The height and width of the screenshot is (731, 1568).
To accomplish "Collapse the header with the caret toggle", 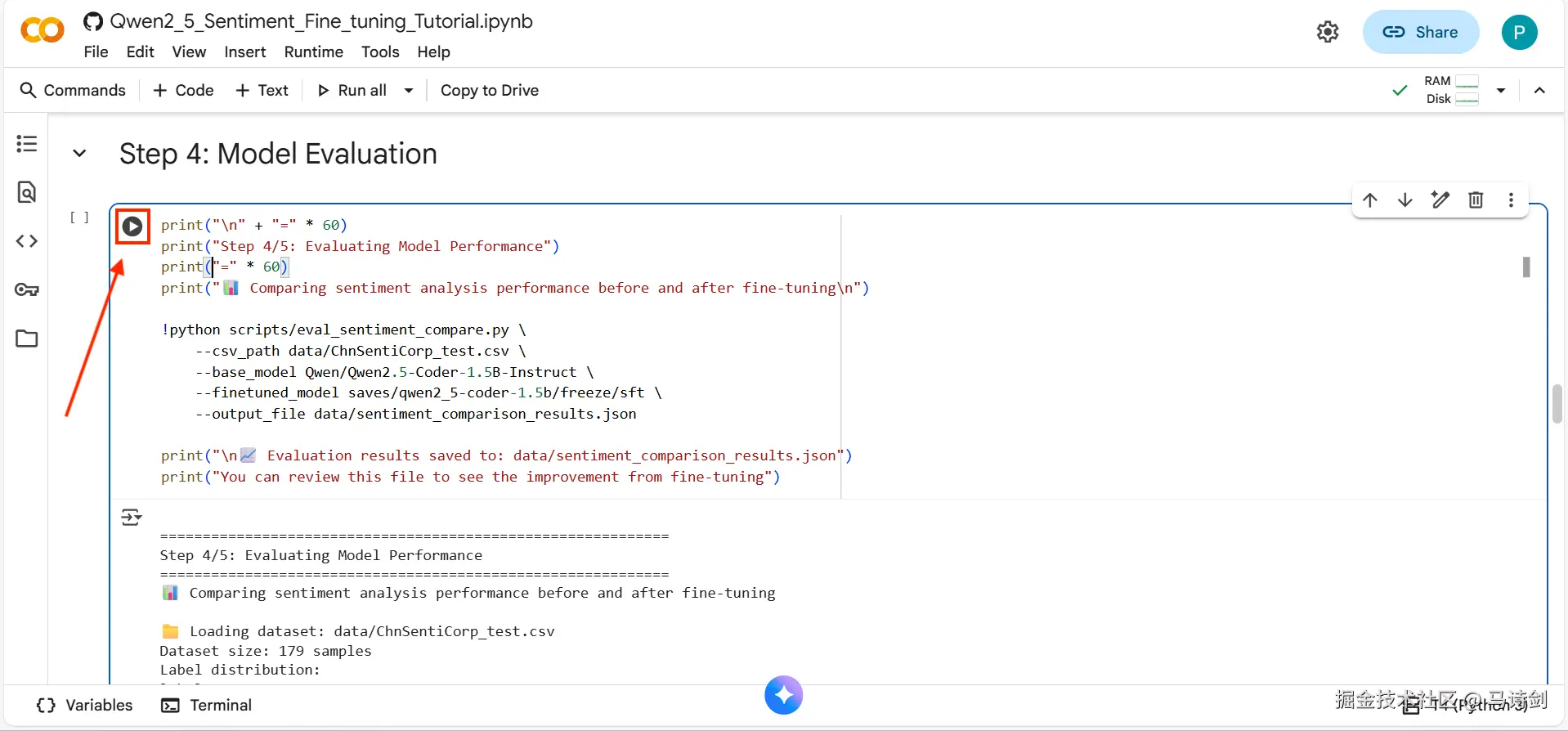I will tap(1539, 91).
